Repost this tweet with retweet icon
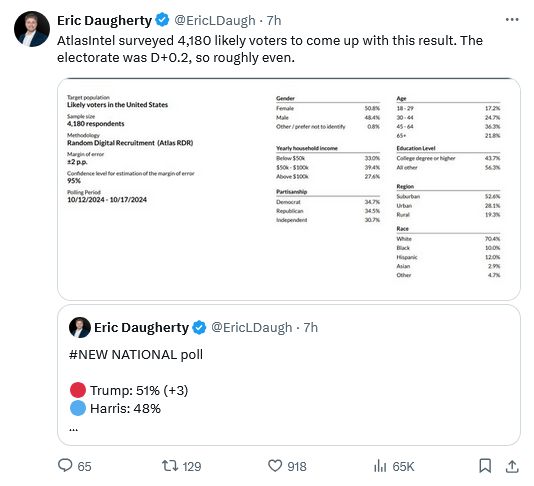This screenshot has height=486, width=534. point(170,466)
